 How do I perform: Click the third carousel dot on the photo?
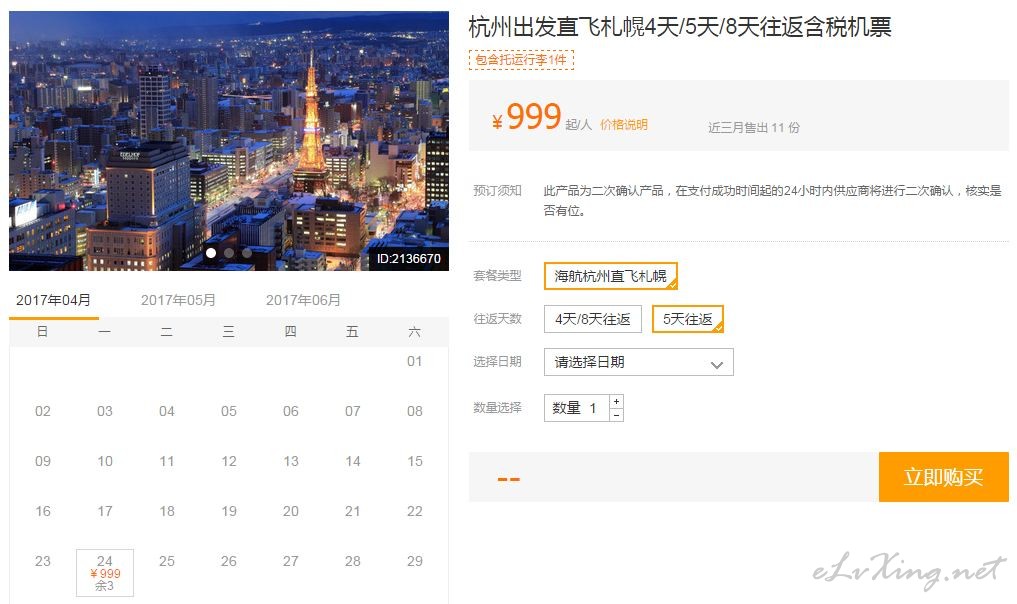click(x=247, y=253)
